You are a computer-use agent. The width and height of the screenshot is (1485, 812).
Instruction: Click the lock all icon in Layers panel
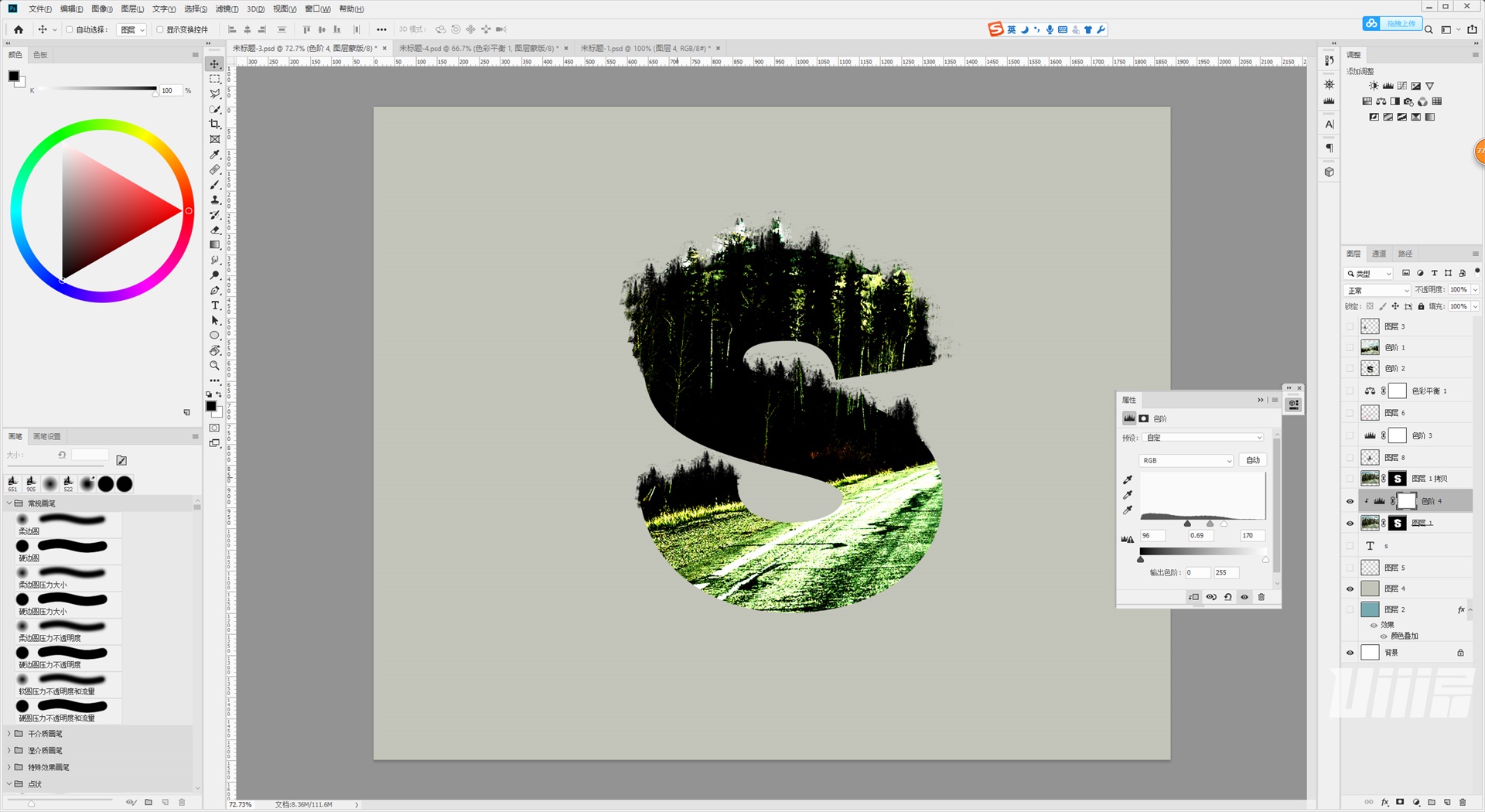tap(1421, 306)
